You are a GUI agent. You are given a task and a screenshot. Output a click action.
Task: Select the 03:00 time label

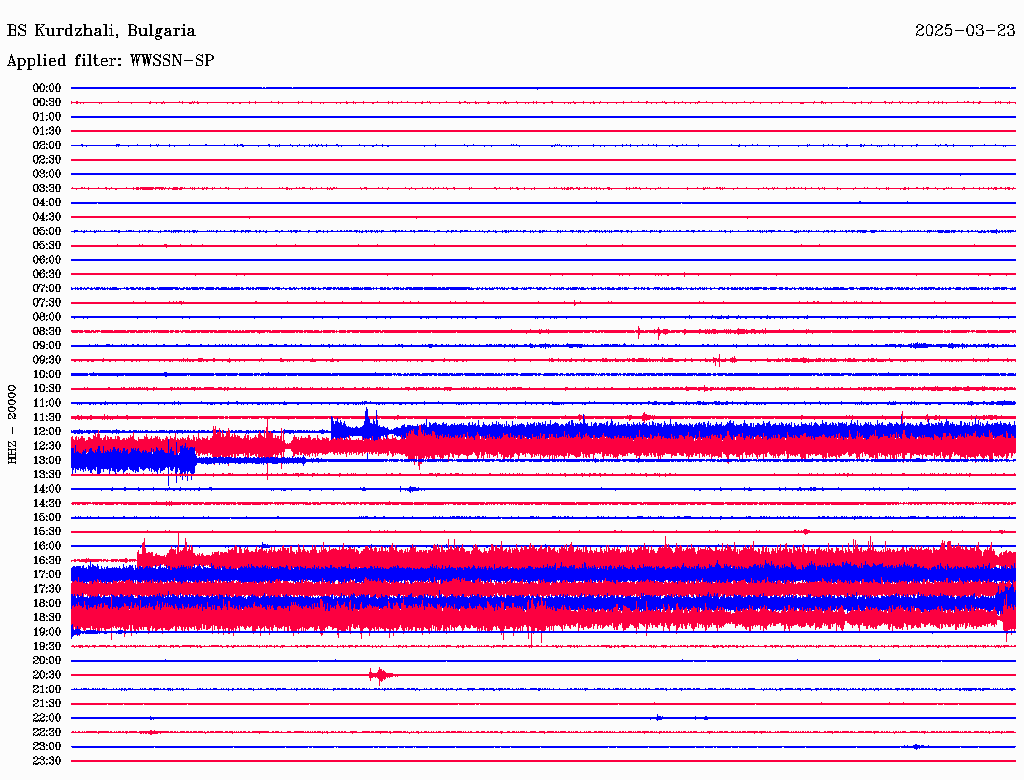point(47,174)
